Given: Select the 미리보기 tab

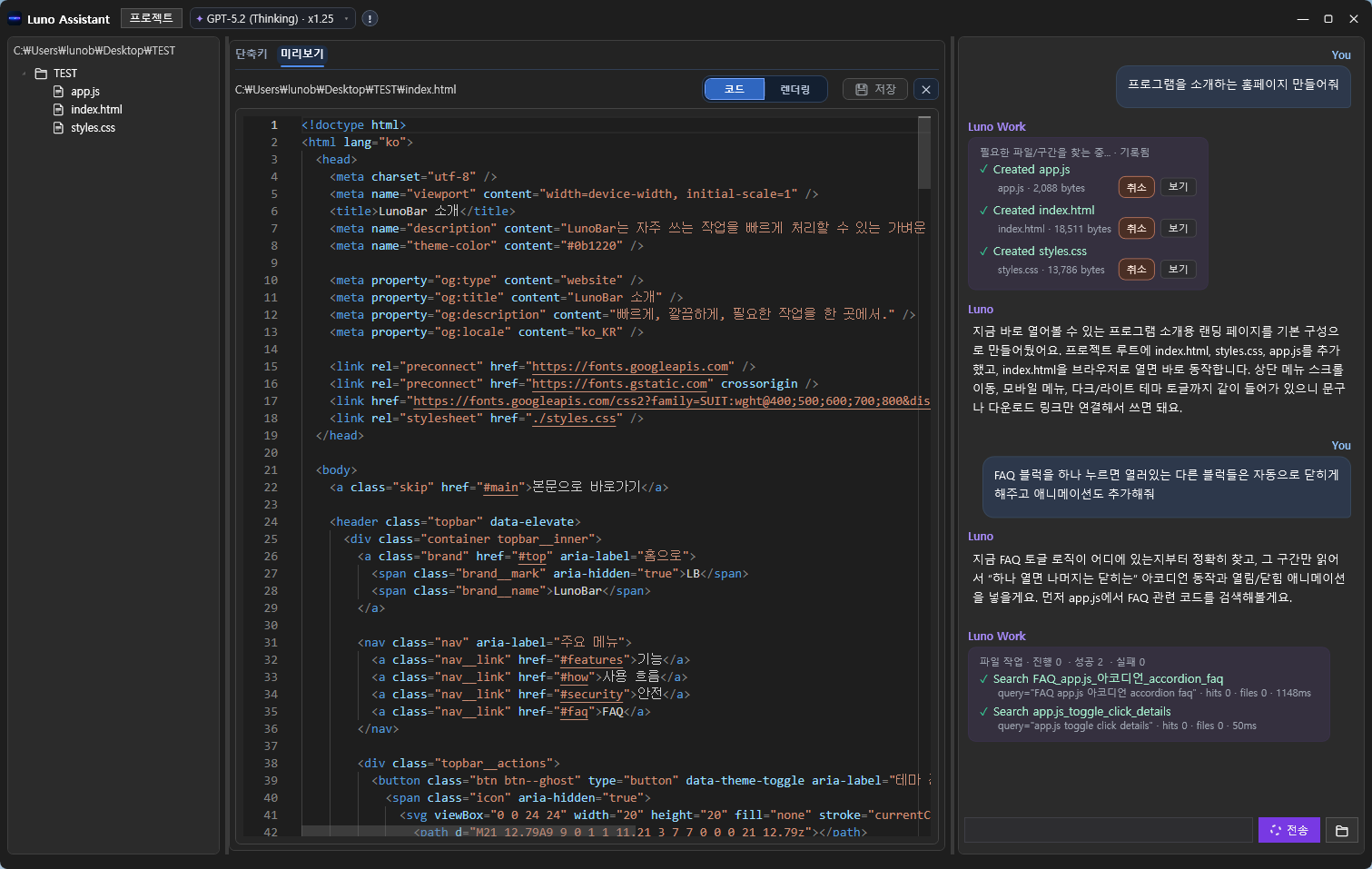Looking at the screenshot, I should [x=302, y=54].
